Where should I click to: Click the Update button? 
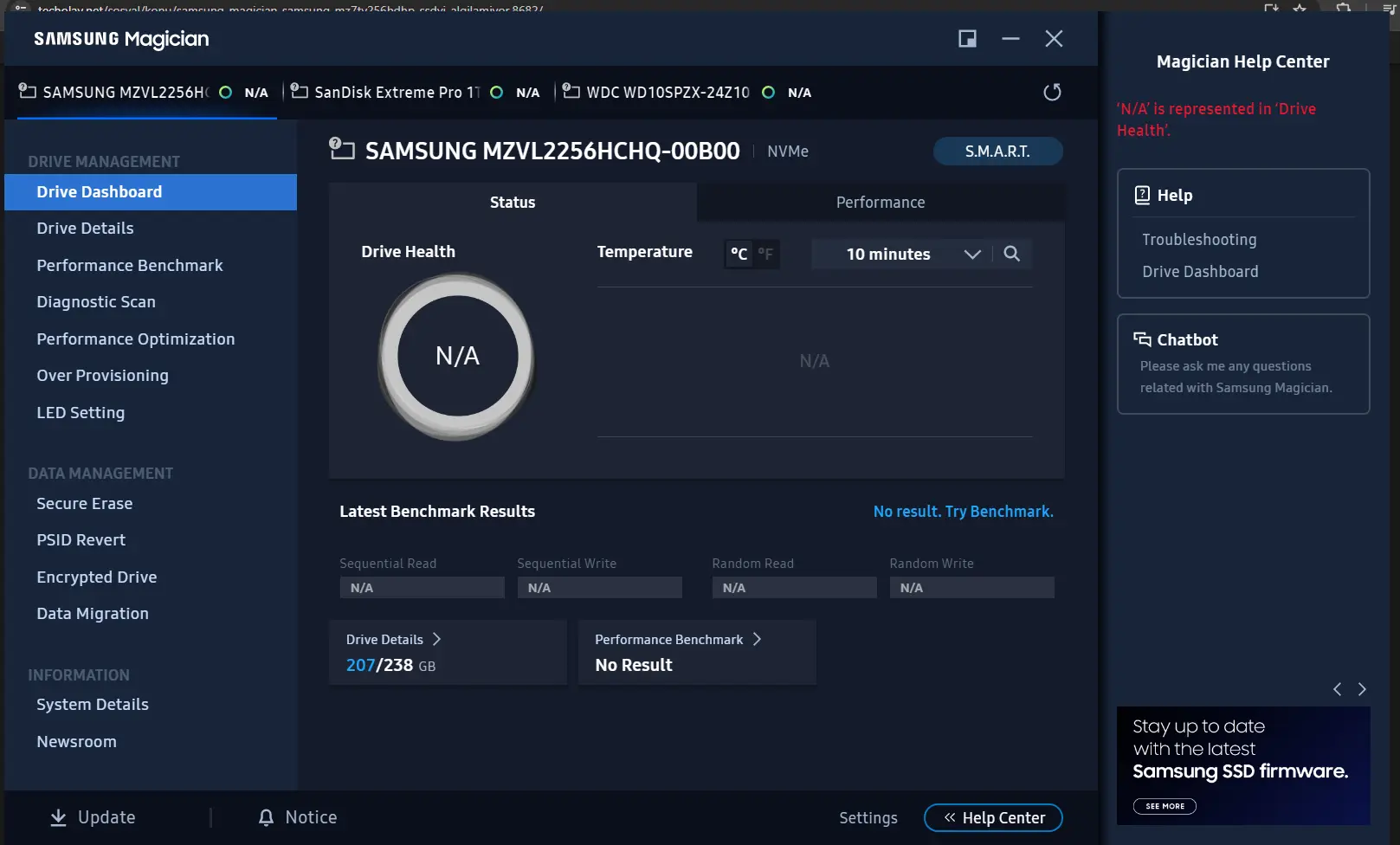pyautogui.click(x=93, y=817)
